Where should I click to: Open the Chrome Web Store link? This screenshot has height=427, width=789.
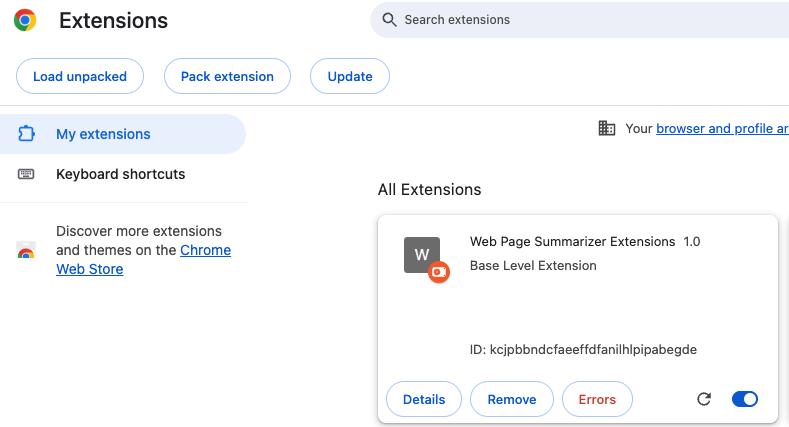[x=205, y=250]
